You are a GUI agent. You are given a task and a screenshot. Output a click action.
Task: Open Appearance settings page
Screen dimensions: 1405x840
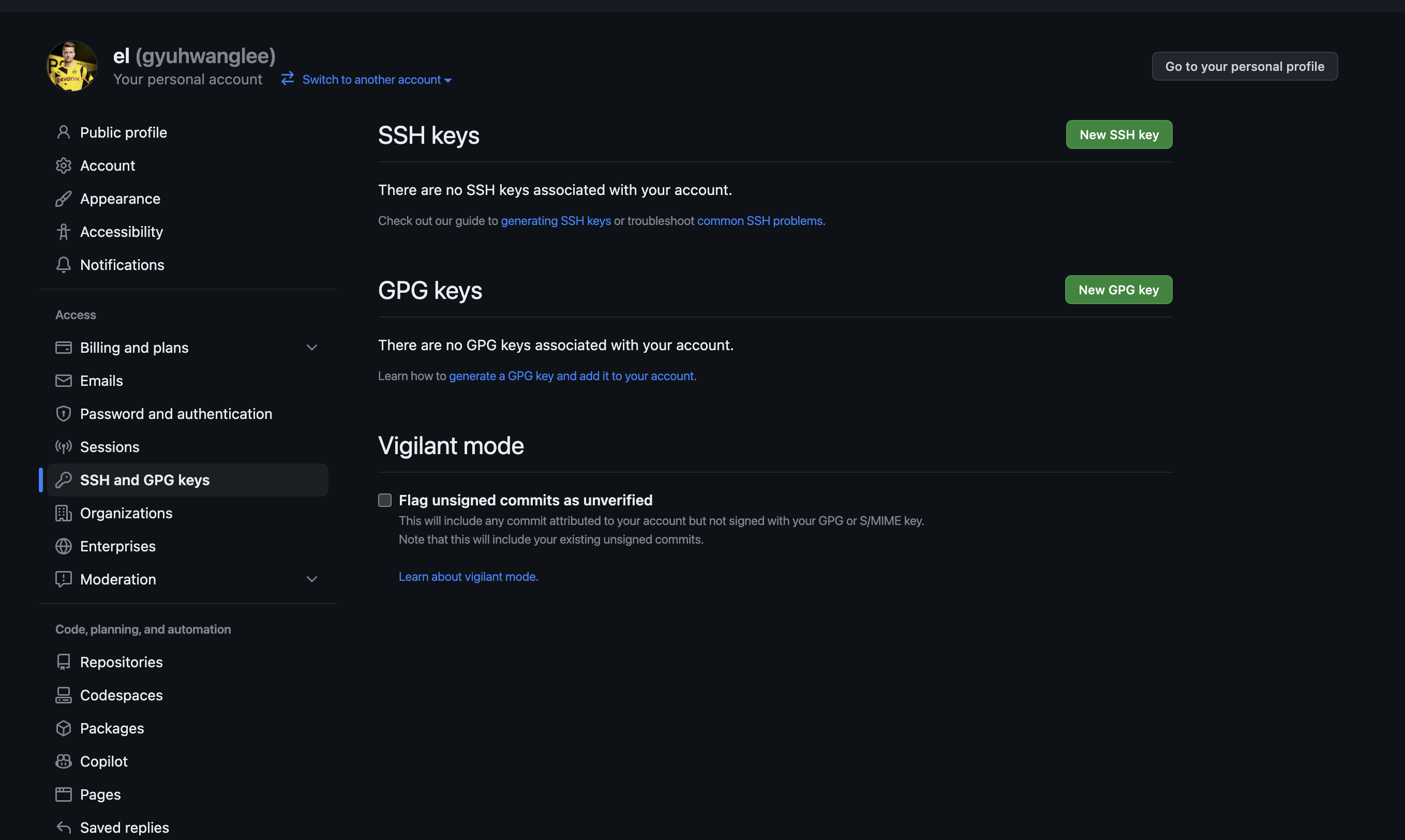click(x=188, y=199)
